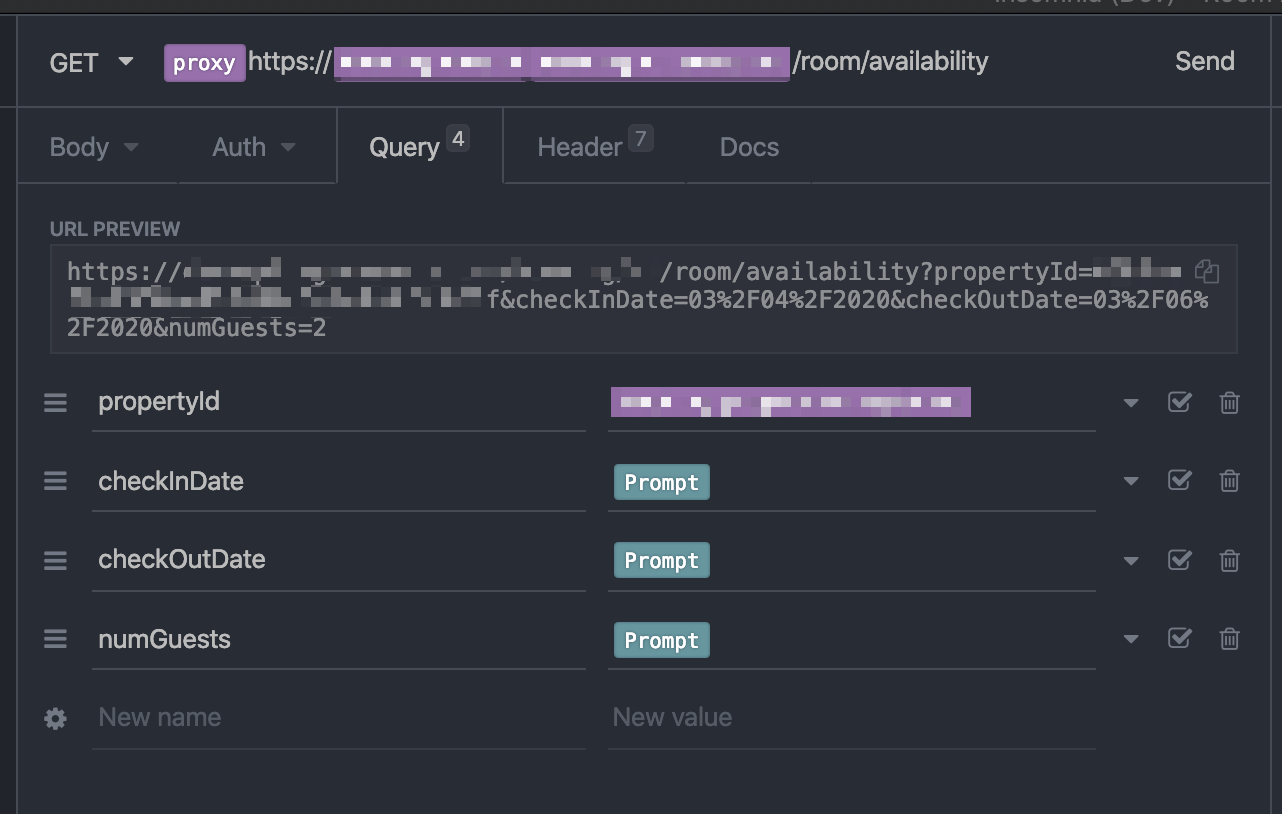Open the Docs tab
This screenshot has height=814, width=1282.
(749, 147)
